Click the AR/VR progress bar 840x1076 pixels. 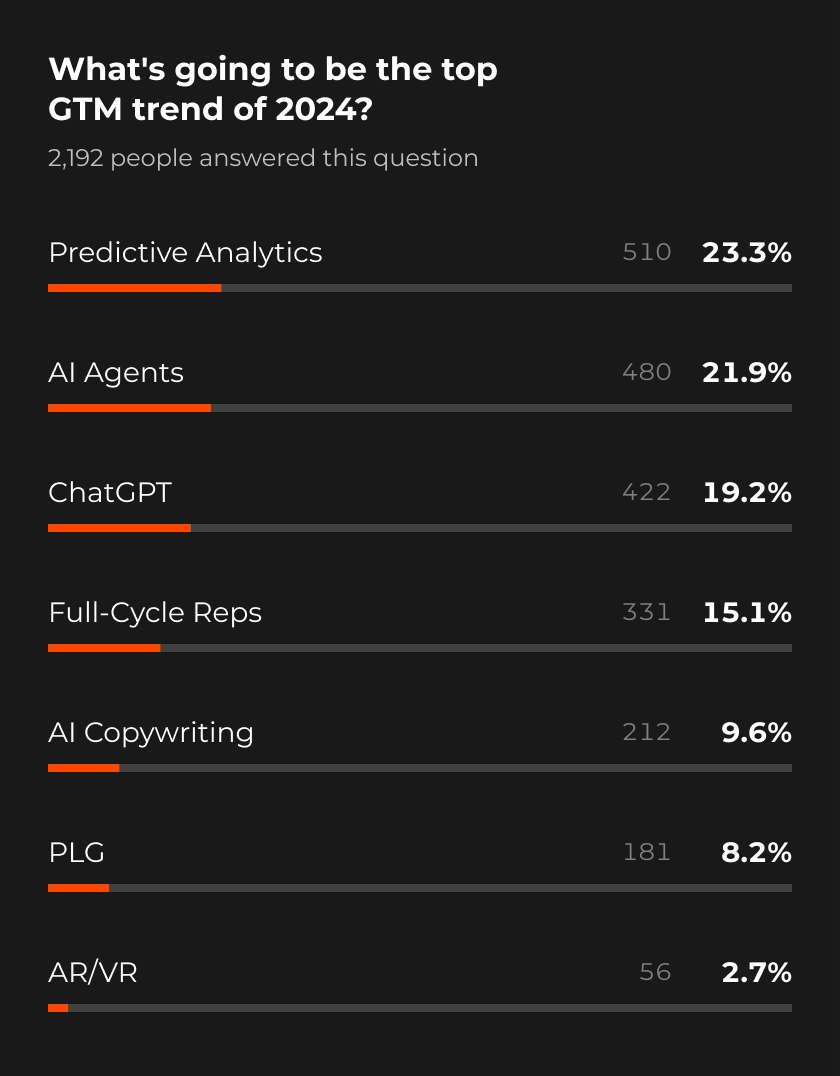[420, 1008]
